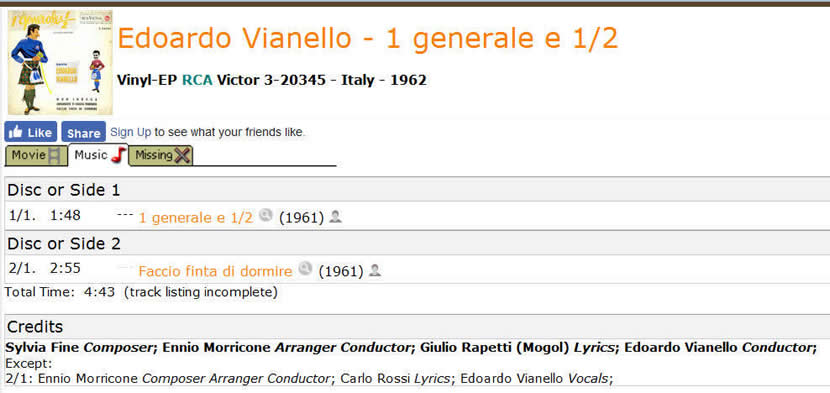This screenshot has width=830, height=393.
Task: Click the person icon after Faccio finta di dormire (1961)
Action: pyautogui.click(x=375, y=271)
